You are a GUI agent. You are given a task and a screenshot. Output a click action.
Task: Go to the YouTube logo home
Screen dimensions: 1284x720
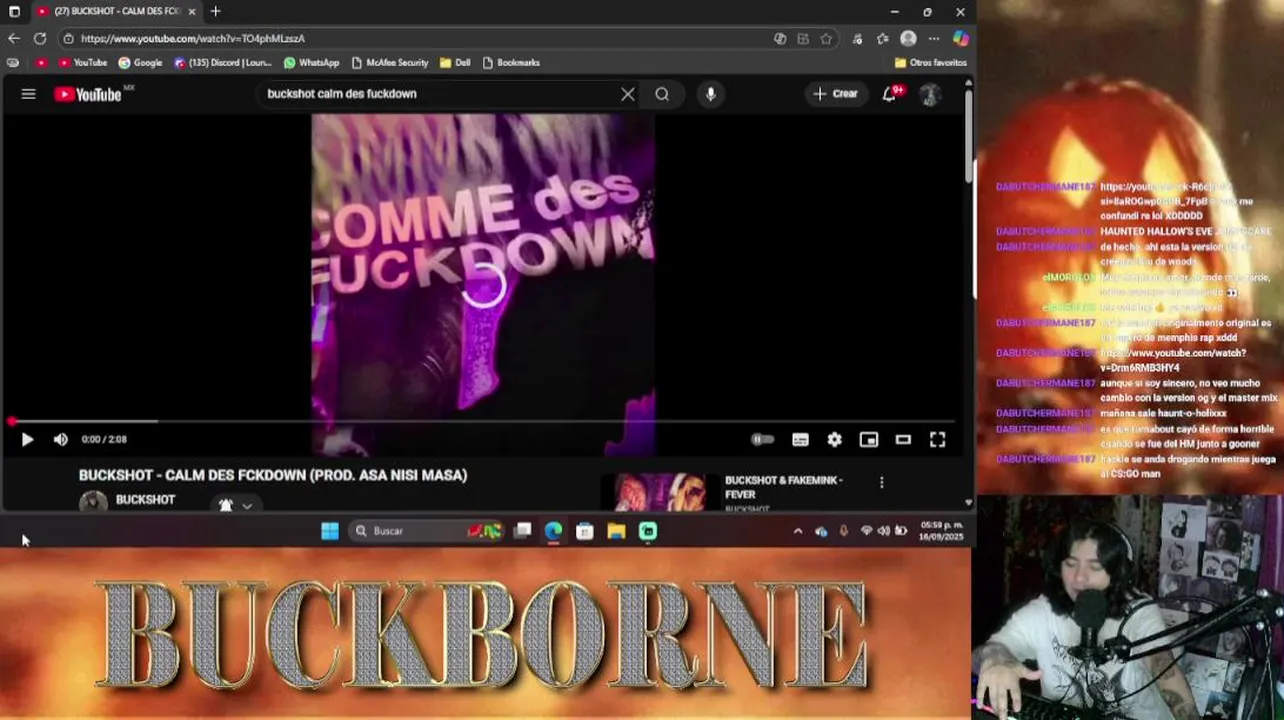coord(88,94)
